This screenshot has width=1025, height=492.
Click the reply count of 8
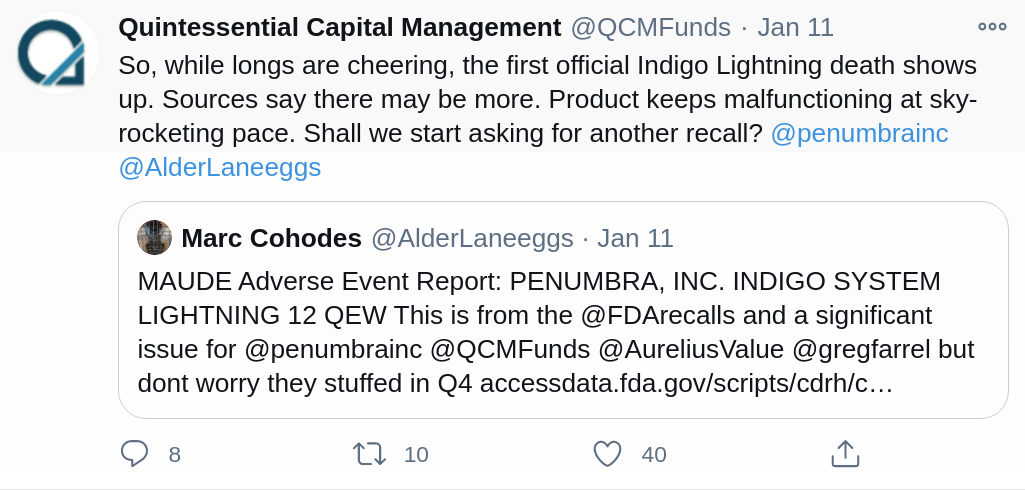click(175, 455)
